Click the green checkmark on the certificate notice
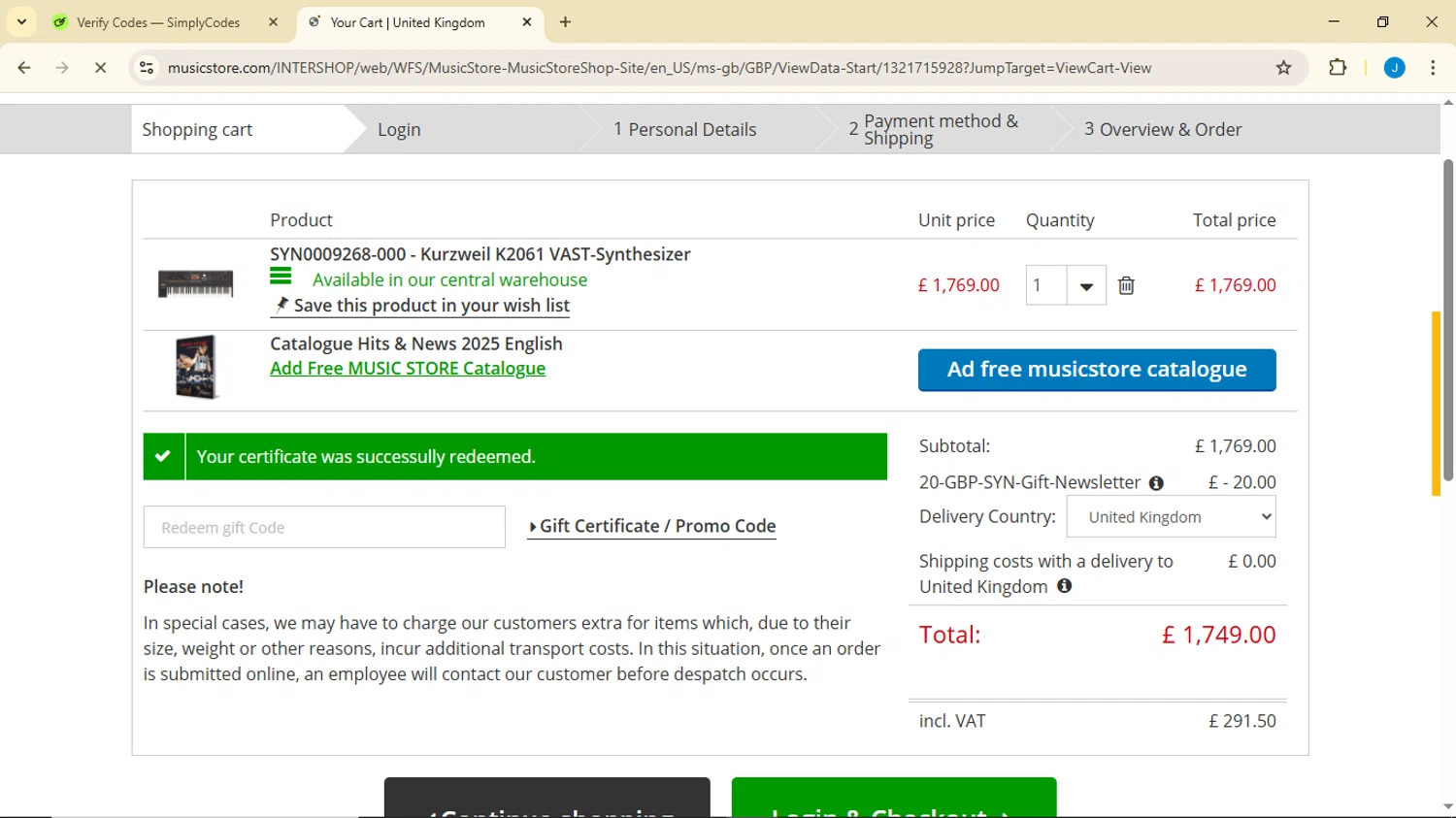The image size is (1456, 818). click(164, 456)
